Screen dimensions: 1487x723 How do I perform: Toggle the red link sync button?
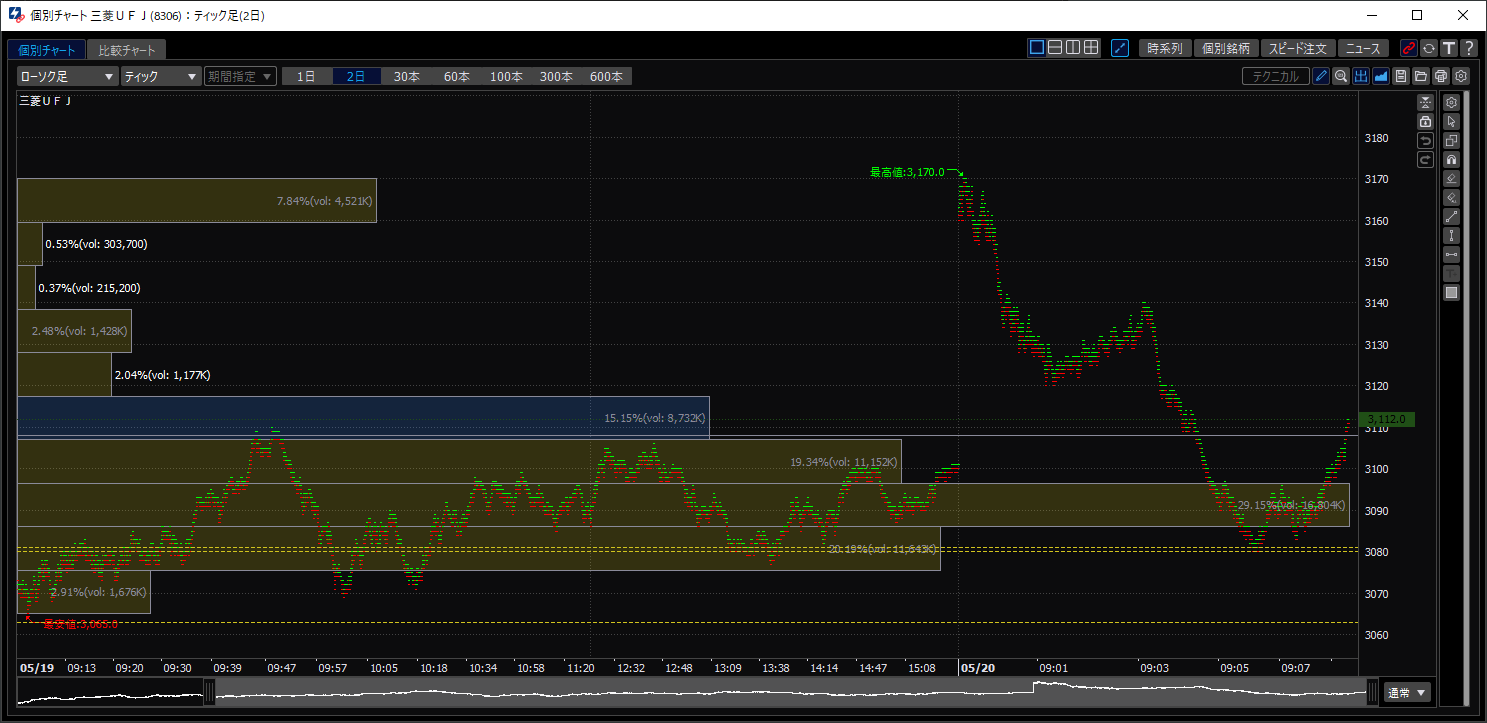click(x=1409, y=48)
